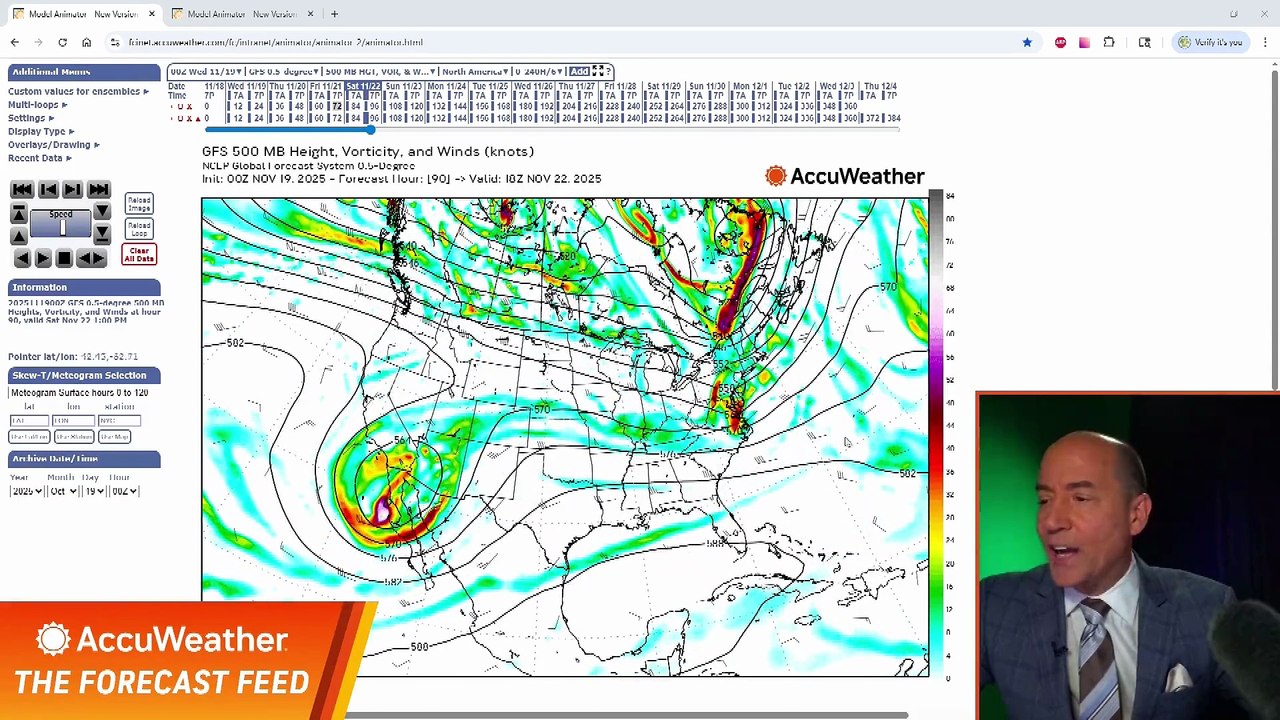Click the browser Home icon
The width and height of the screenshot is (1280, 720).
click(87, 42)
